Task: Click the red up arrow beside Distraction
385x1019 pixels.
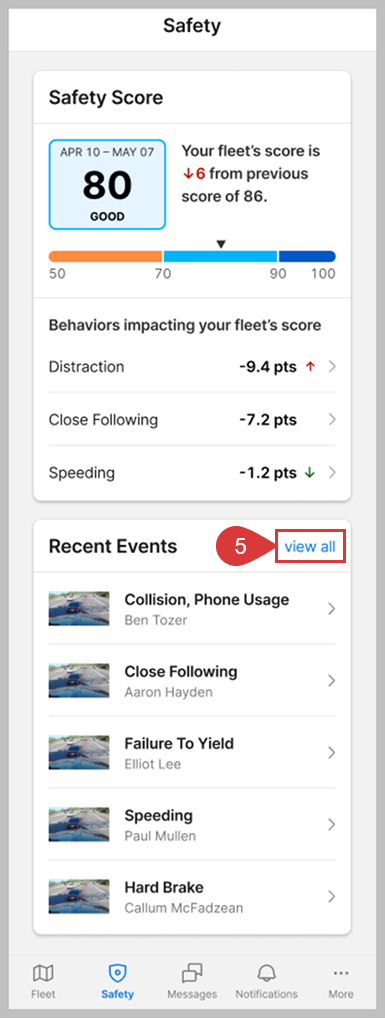Action: click(310, 367)
